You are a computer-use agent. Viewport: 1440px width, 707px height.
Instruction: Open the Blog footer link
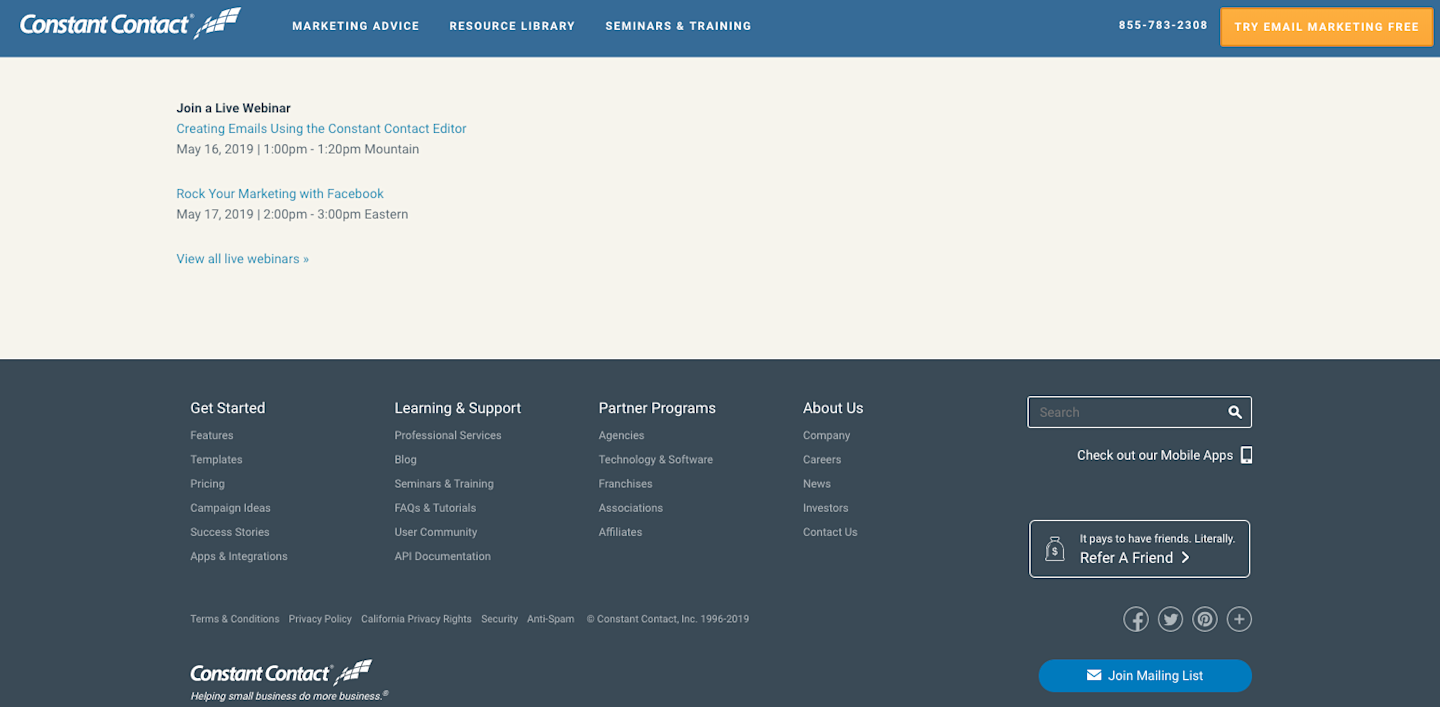coord(405,460)
